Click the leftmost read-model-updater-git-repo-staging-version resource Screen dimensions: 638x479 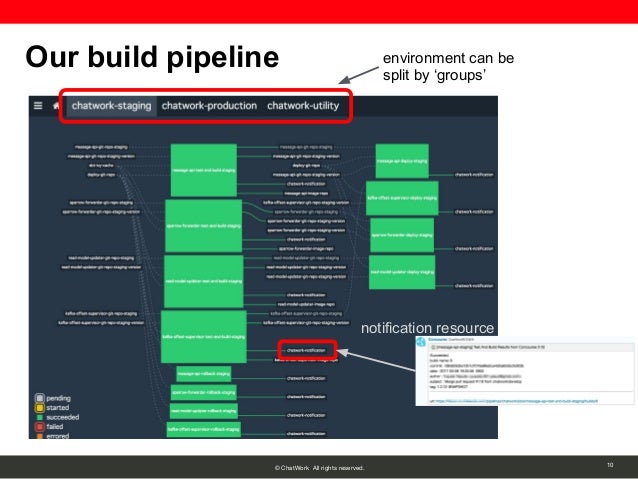101,267
